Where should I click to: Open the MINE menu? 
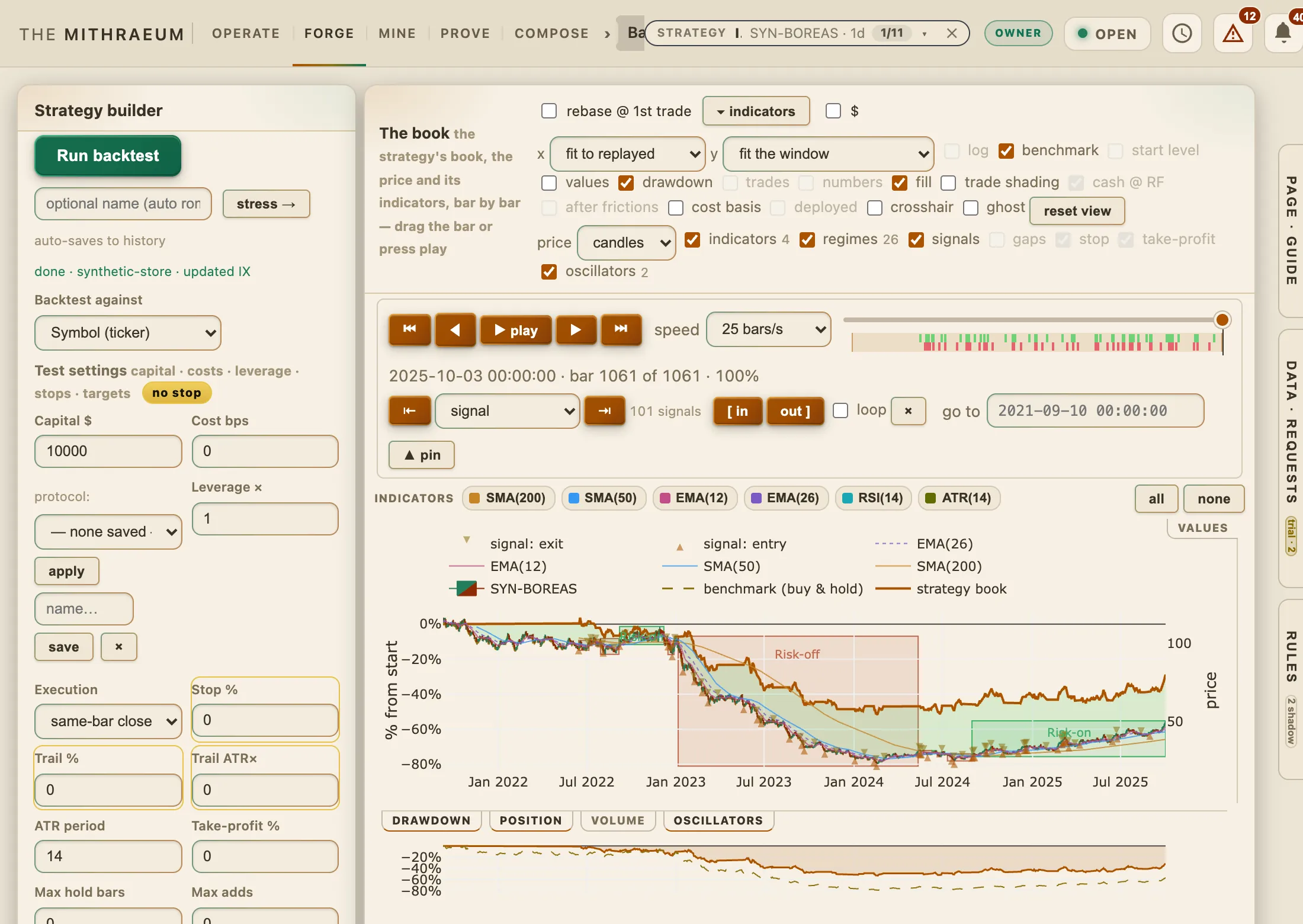click(x=397, y=34)
